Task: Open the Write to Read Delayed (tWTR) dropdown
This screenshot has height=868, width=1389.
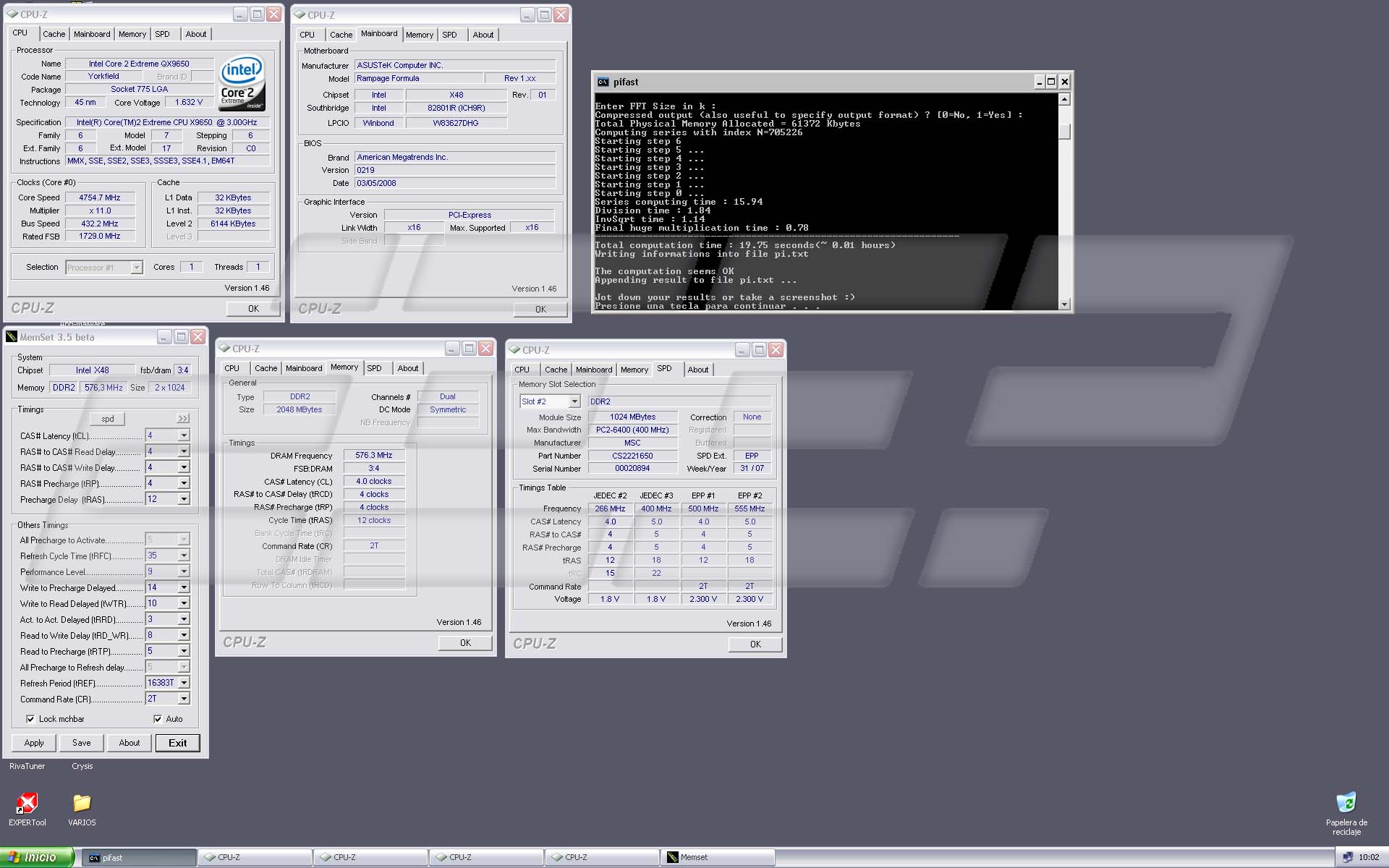Action: [x=184, y=603]
